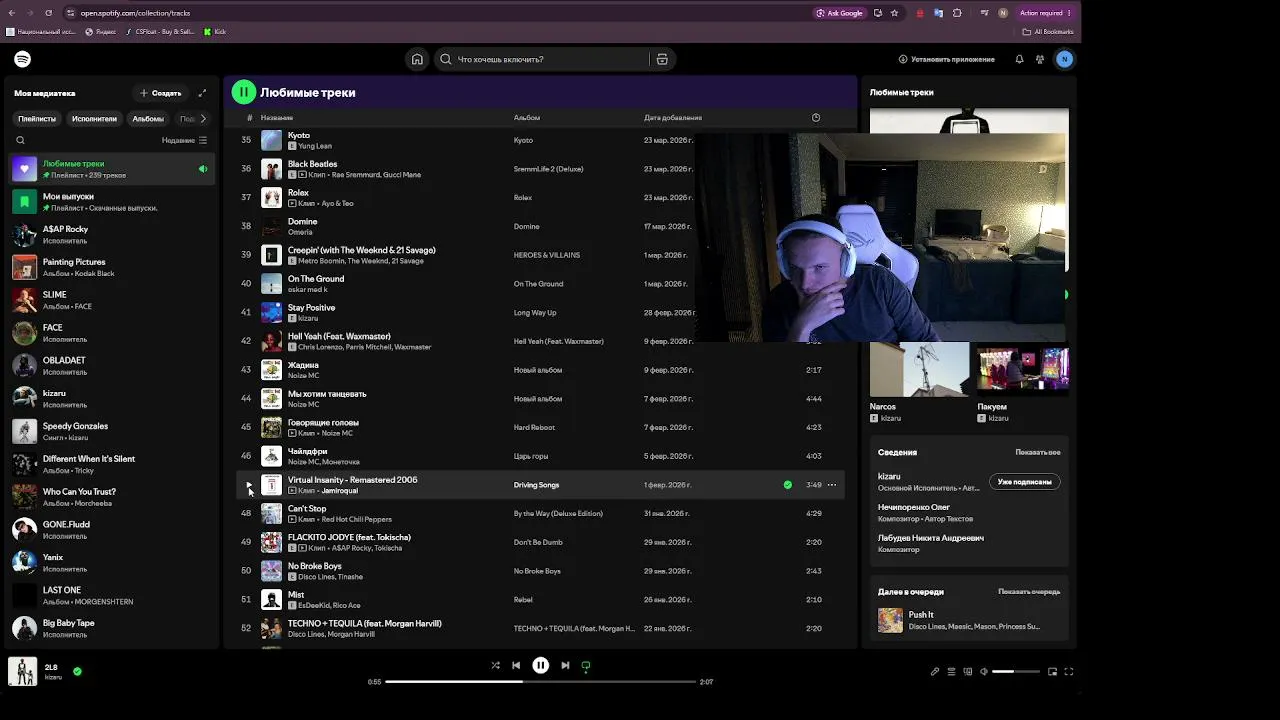The image size is (1280, 720).
Task: Open Мои выпуски in the library
Action: [x=112, y=202]
